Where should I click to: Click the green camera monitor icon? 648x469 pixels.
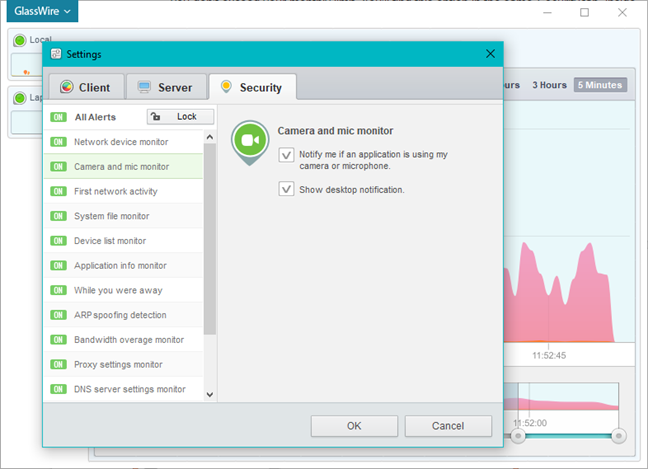[250, 143]
